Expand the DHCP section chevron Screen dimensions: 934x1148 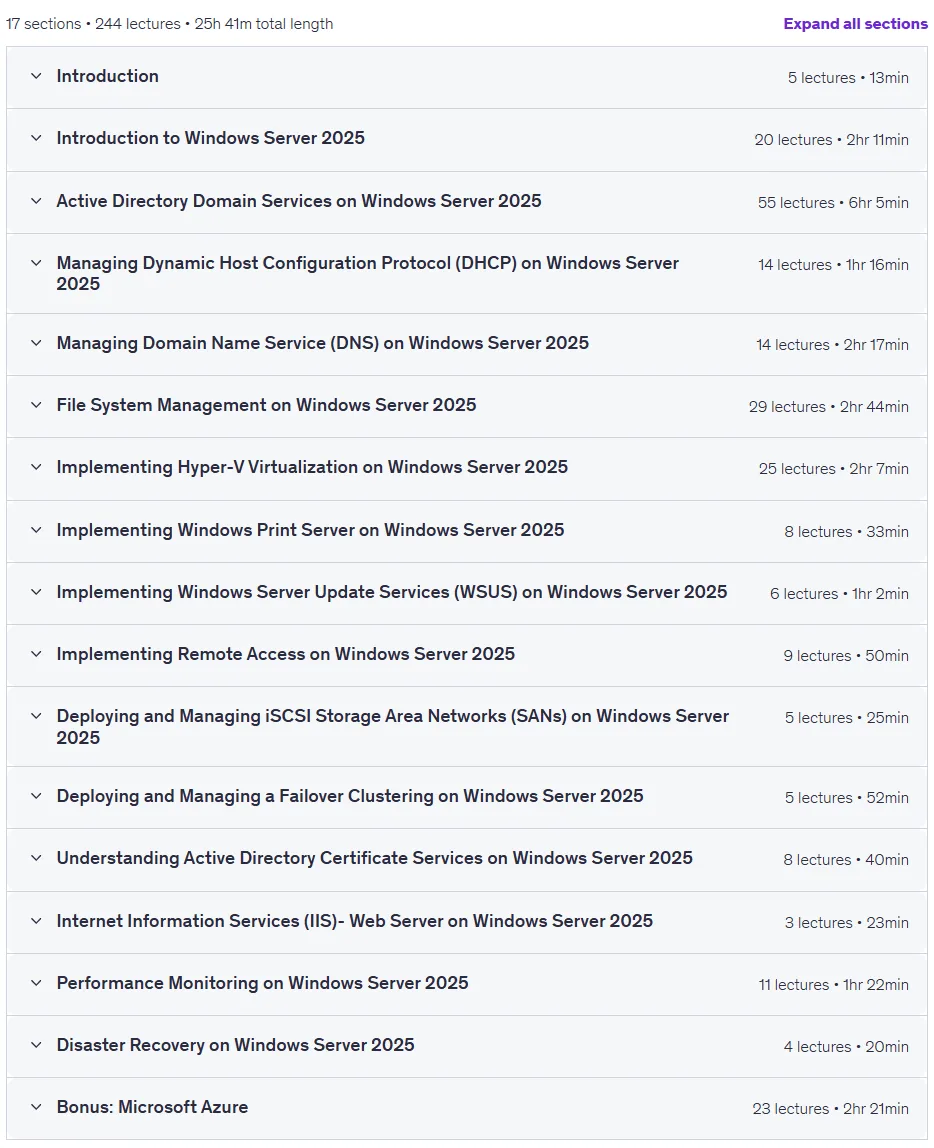coord(36,264)
